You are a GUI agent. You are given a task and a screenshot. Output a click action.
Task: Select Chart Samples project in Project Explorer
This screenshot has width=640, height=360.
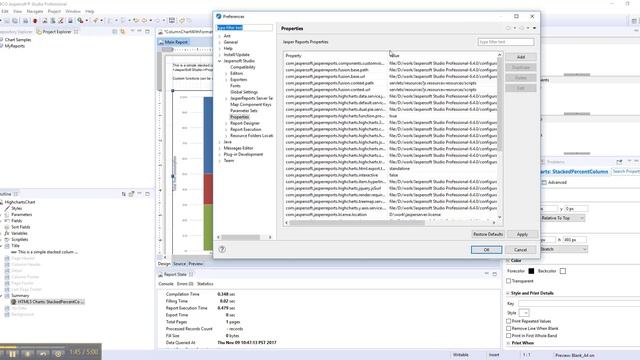point(18,40)
